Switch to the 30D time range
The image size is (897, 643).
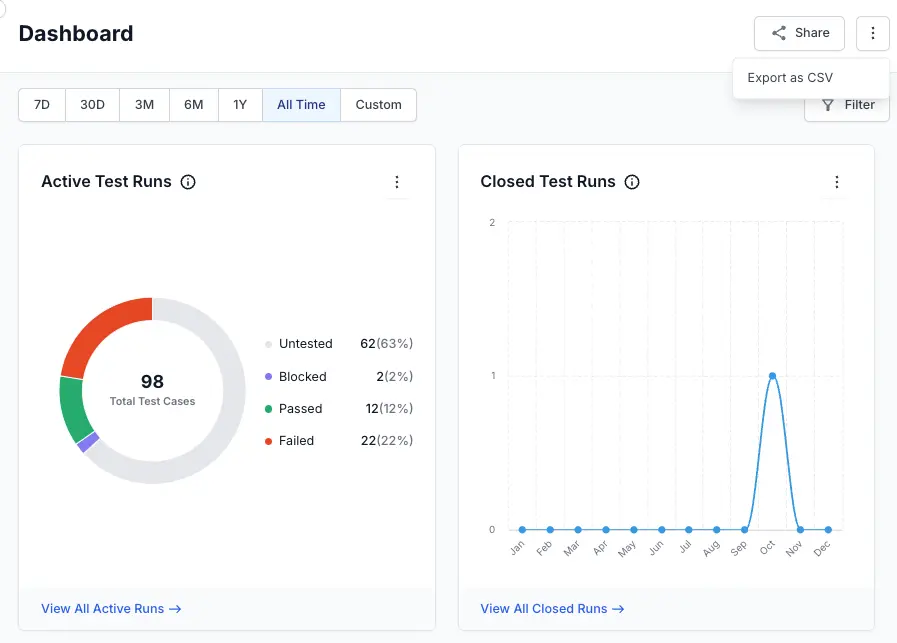coord(92,105)
